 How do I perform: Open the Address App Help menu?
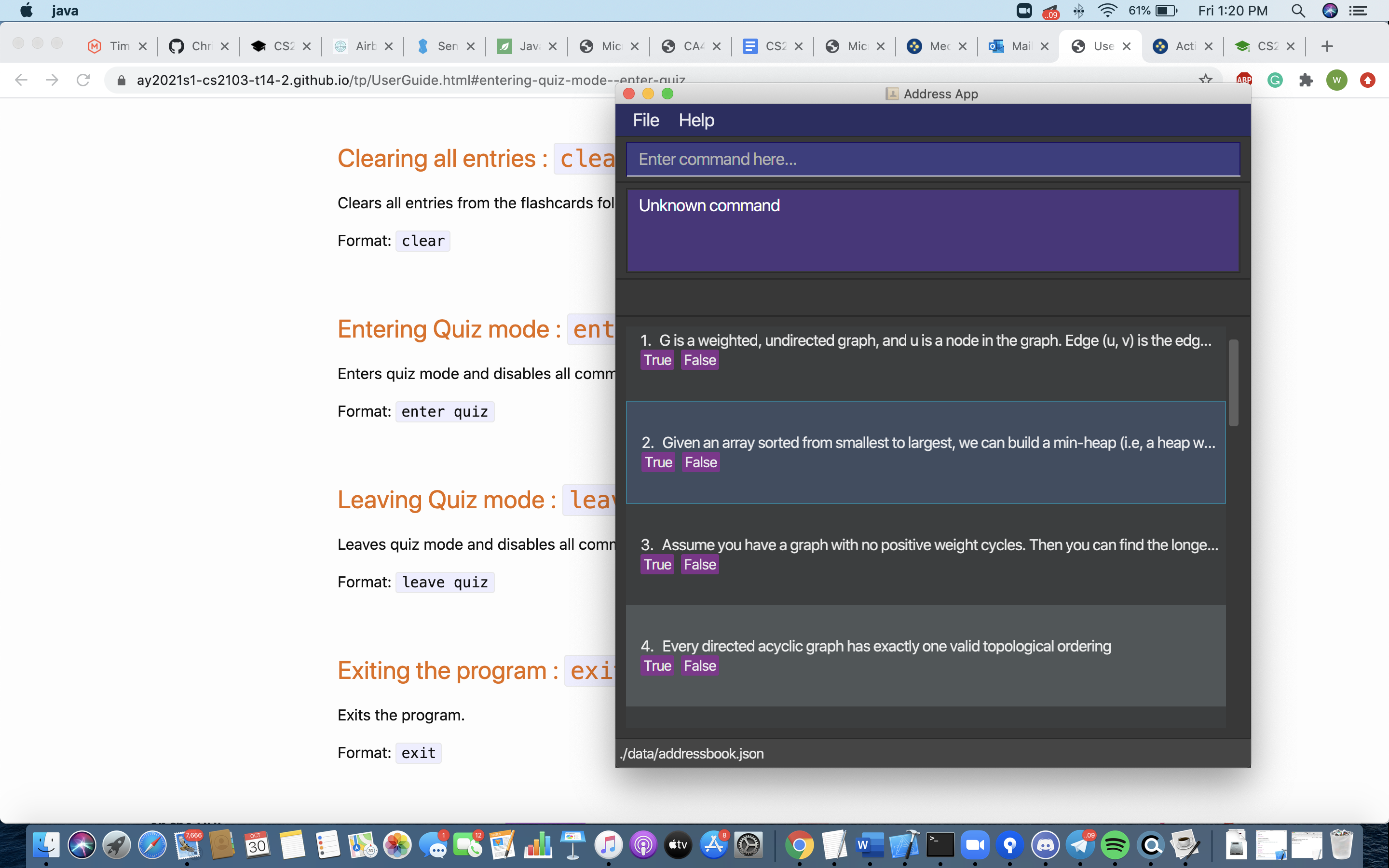tap(696, 120)
